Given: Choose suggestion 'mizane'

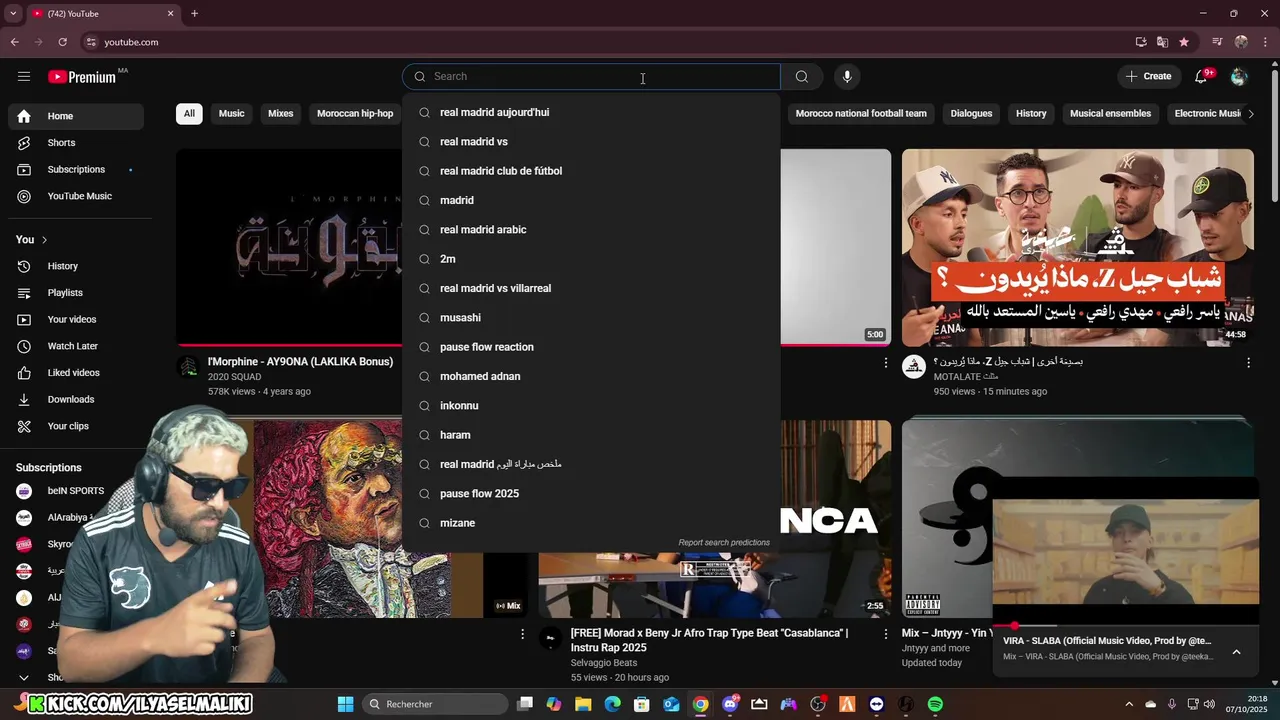Looking at the screenshot, I should pos(591,523).
